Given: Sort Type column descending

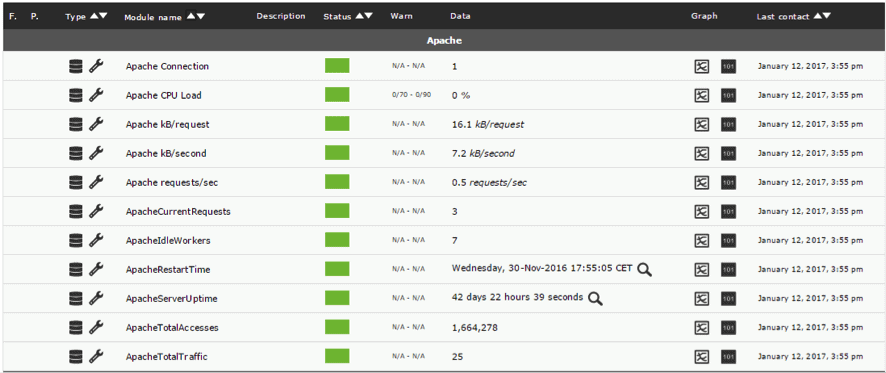Looking at the screenshot, I should pos(103,16).
